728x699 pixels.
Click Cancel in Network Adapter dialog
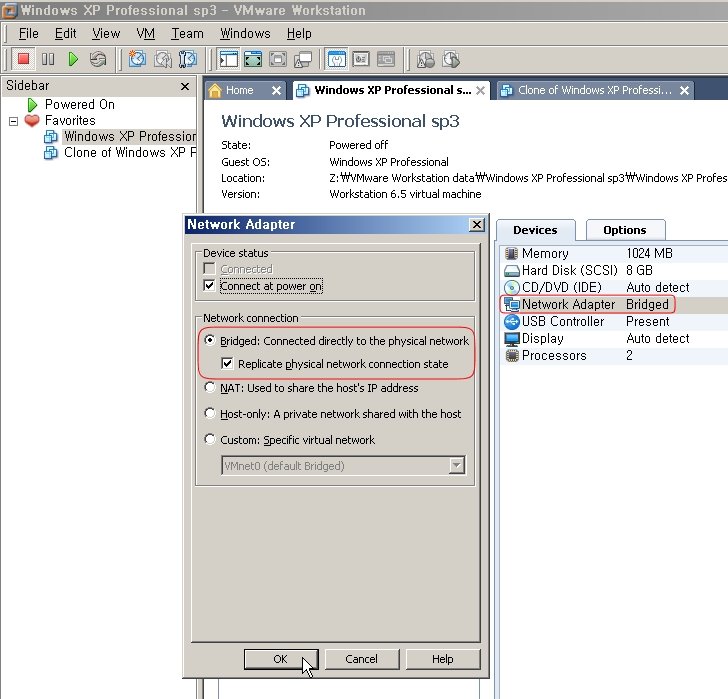(x=362, y=659)
